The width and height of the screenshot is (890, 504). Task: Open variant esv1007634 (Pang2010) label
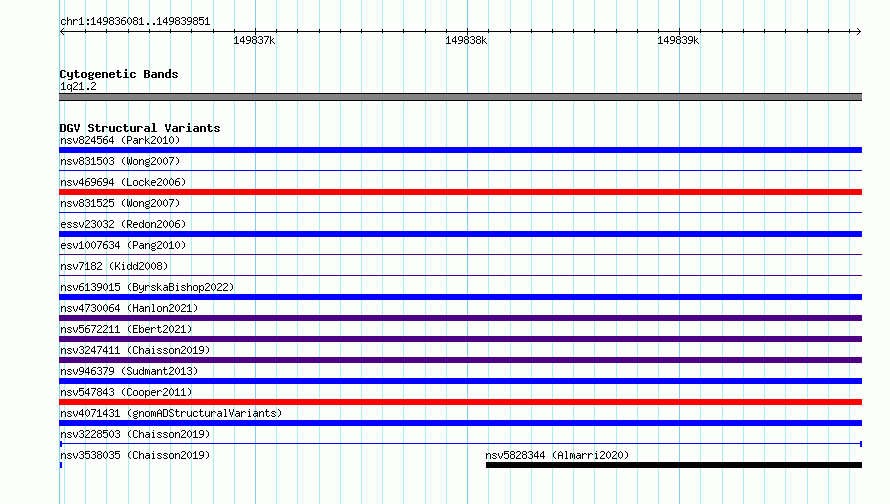[123, 245]
